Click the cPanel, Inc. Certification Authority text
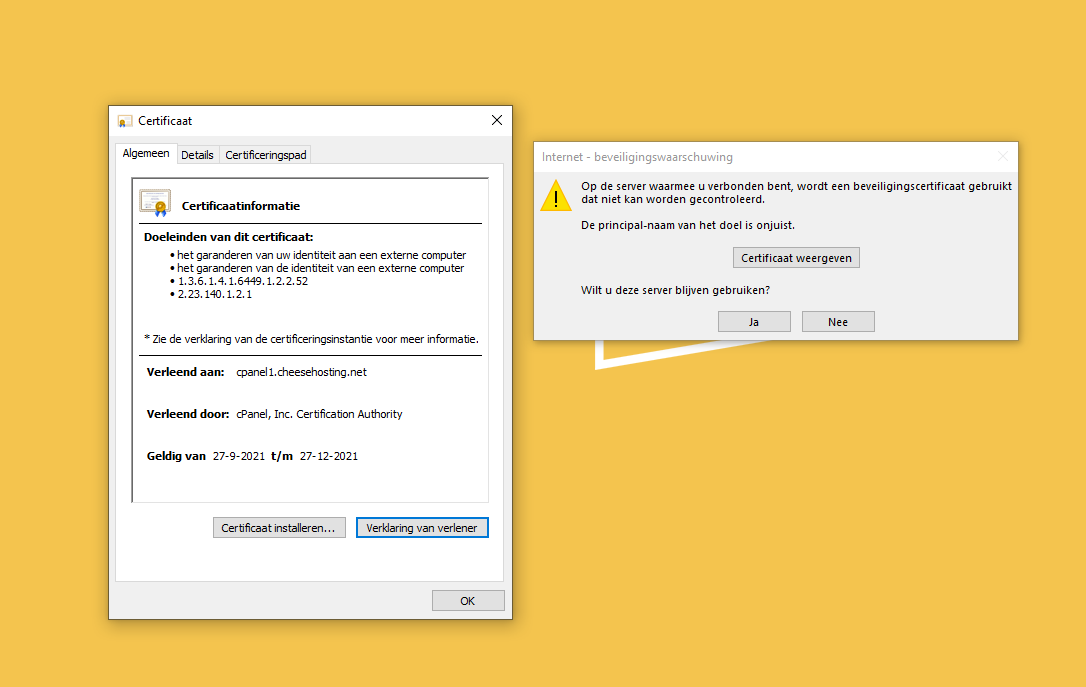The height and width of the screenshot is (687, 1086). (x=319, y=414)
